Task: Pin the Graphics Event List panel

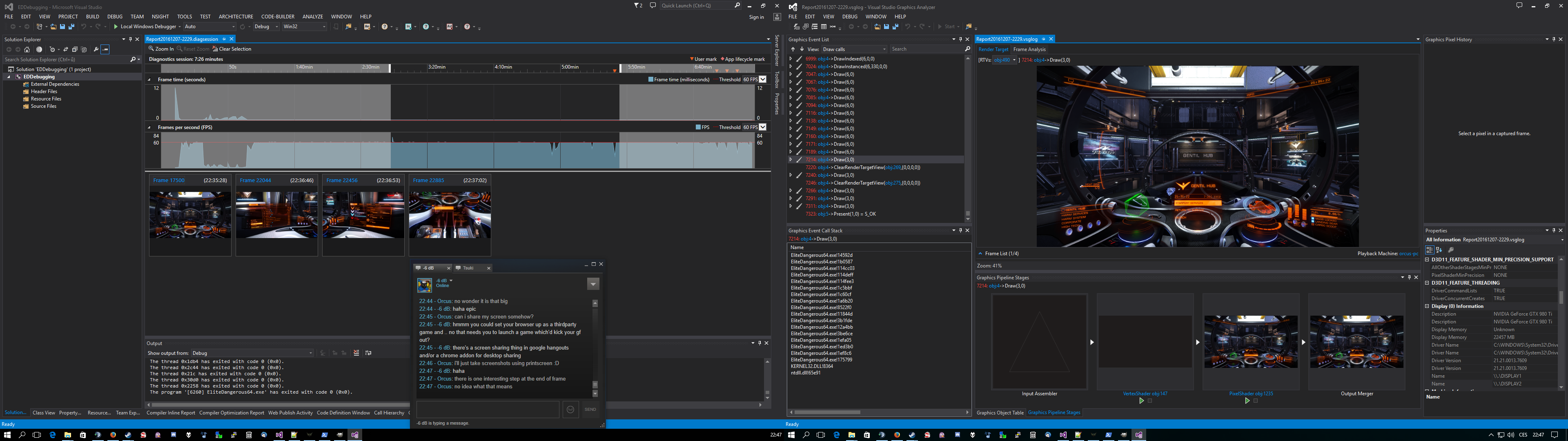Action: pyautogui.click(x=960, y=40)
